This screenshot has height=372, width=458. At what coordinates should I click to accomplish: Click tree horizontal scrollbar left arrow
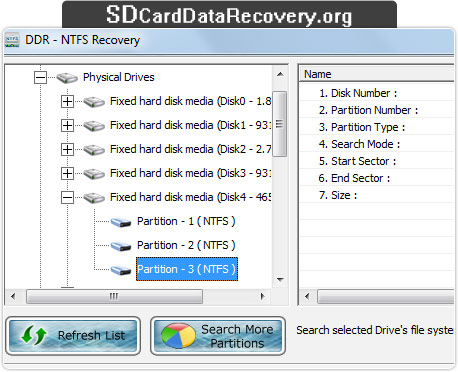[x=13, y=296]
